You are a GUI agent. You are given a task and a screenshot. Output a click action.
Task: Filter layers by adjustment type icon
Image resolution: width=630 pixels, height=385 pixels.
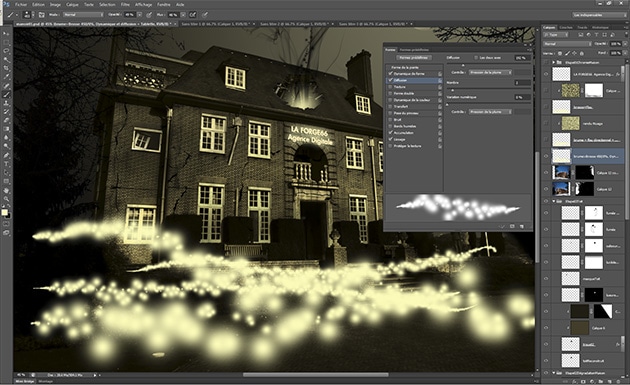(589, 35)
